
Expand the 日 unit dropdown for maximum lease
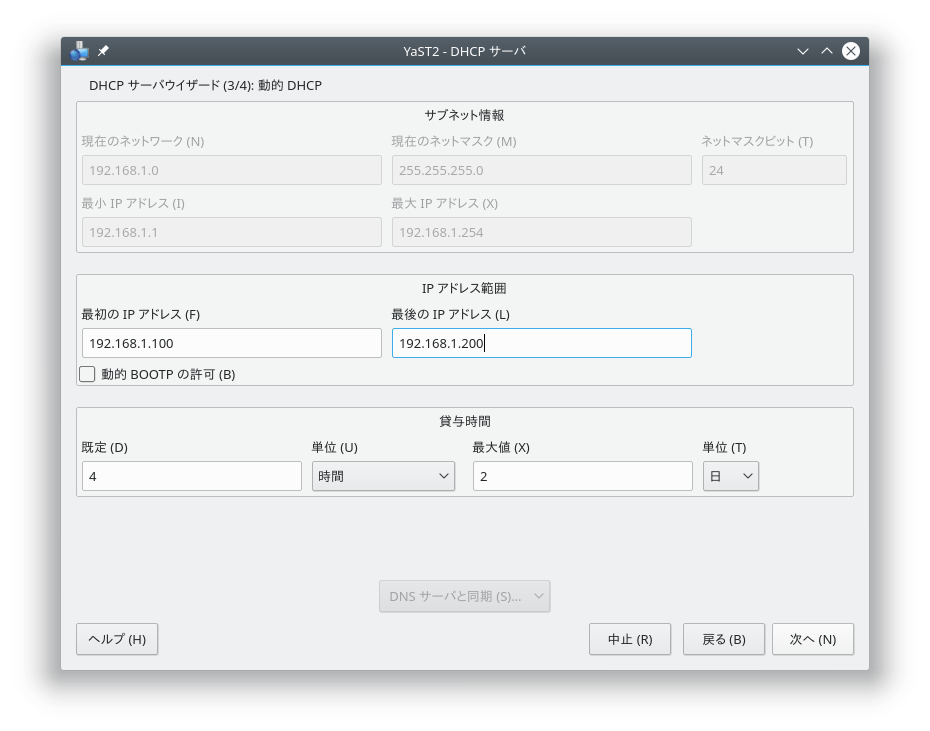[x=730, y=476]
